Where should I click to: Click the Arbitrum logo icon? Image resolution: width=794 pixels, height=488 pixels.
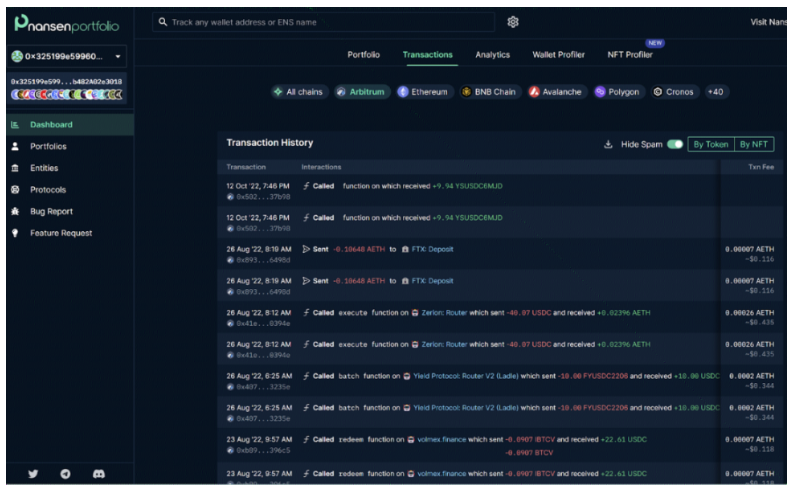[341, 92]
